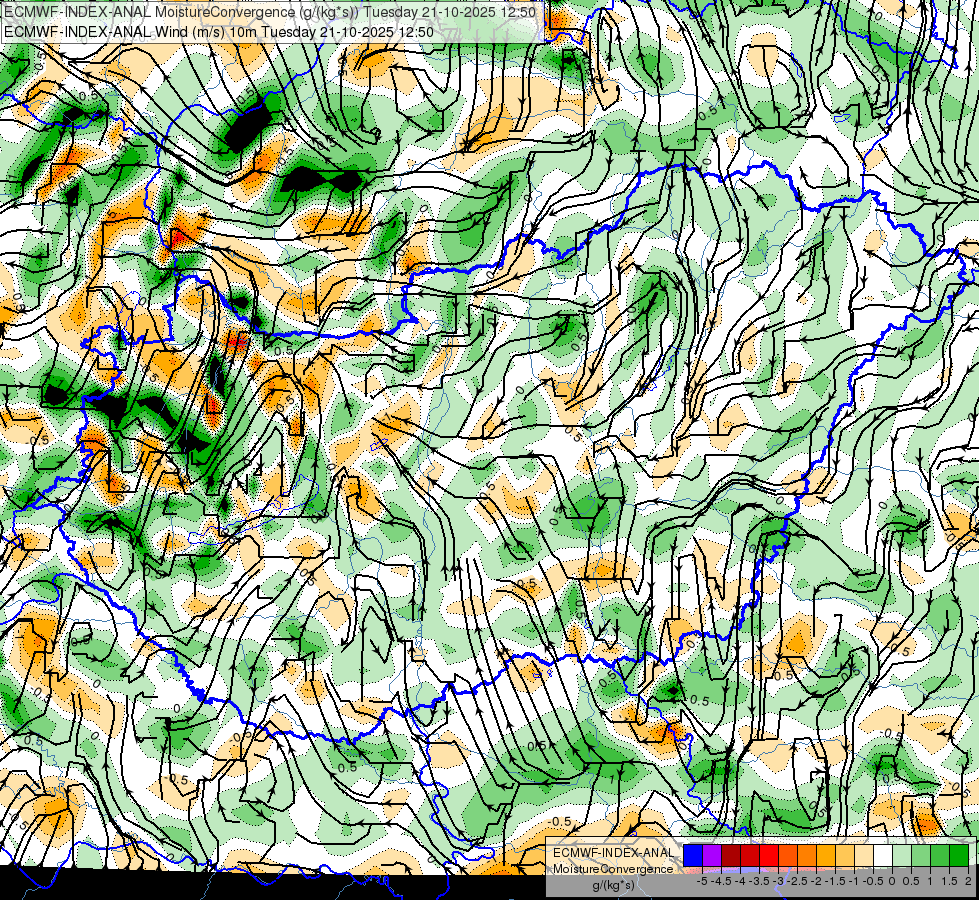Screen dimensions: 979x900
Task: Click the 1.5 legend scale value
Action: 950,881
